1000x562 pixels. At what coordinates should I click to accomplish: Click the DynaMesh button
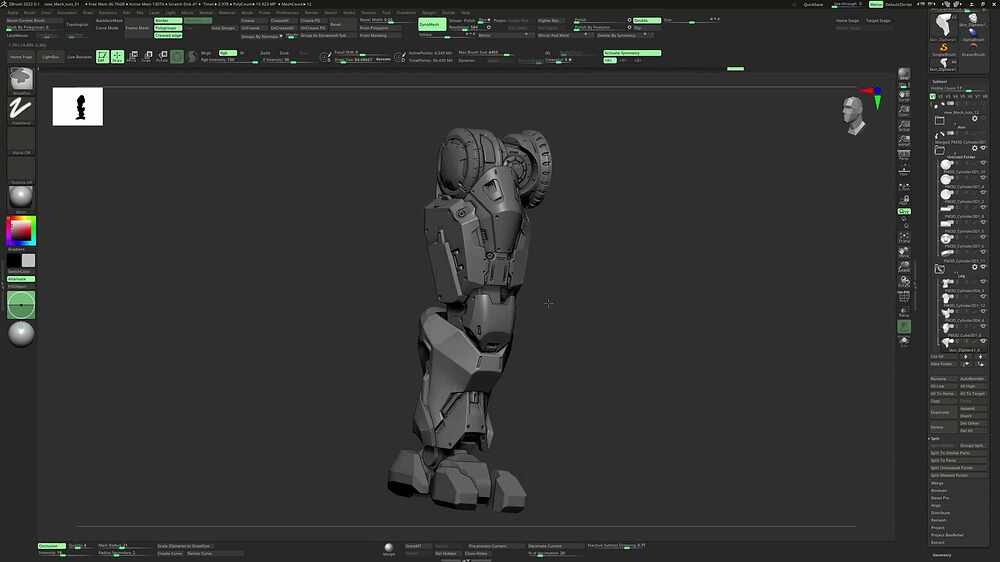click(x=432, y=25)
